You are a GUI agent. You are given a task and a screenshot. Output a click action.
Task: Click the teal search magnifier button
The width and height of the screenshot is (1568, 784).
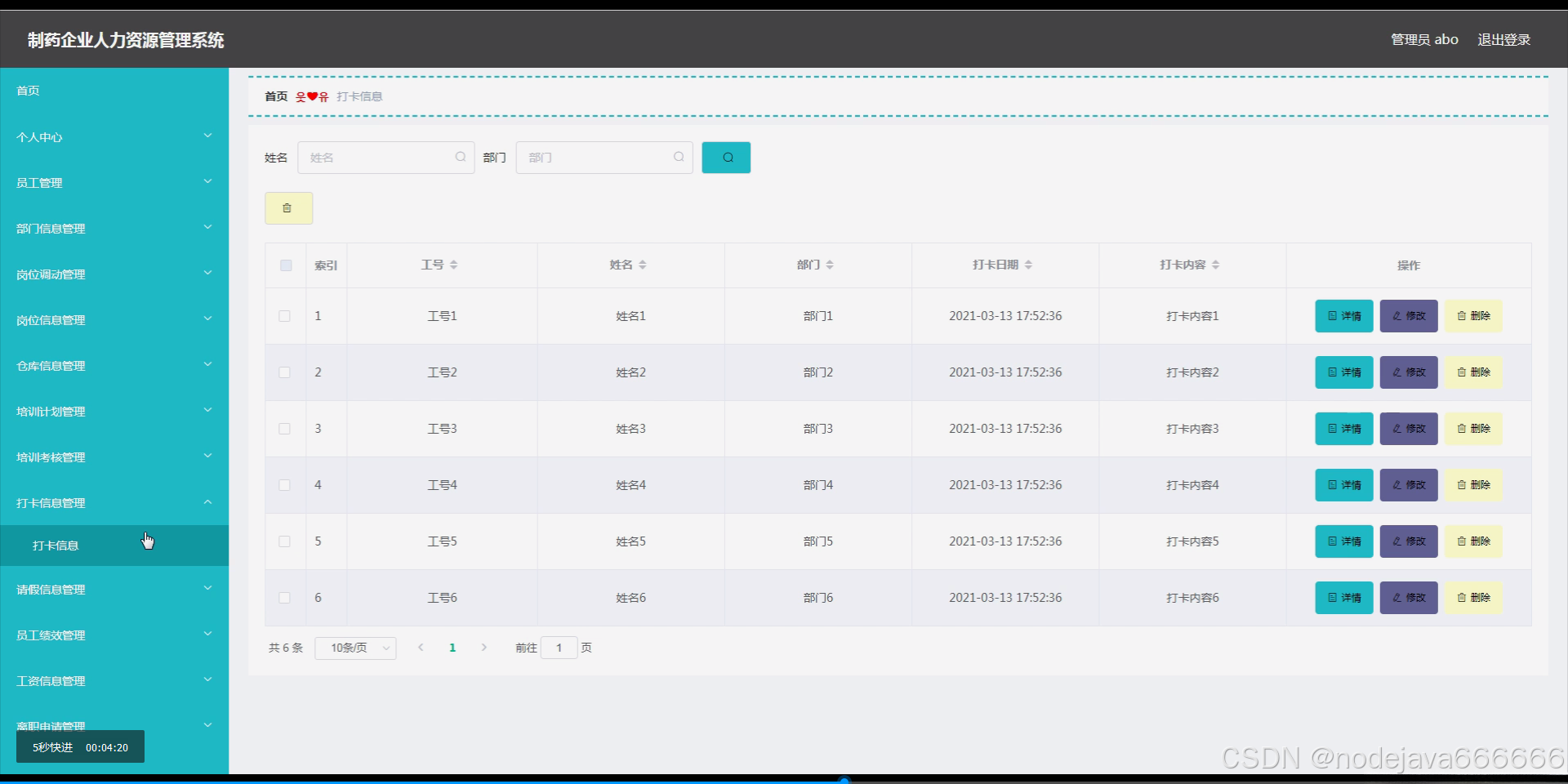726,158
